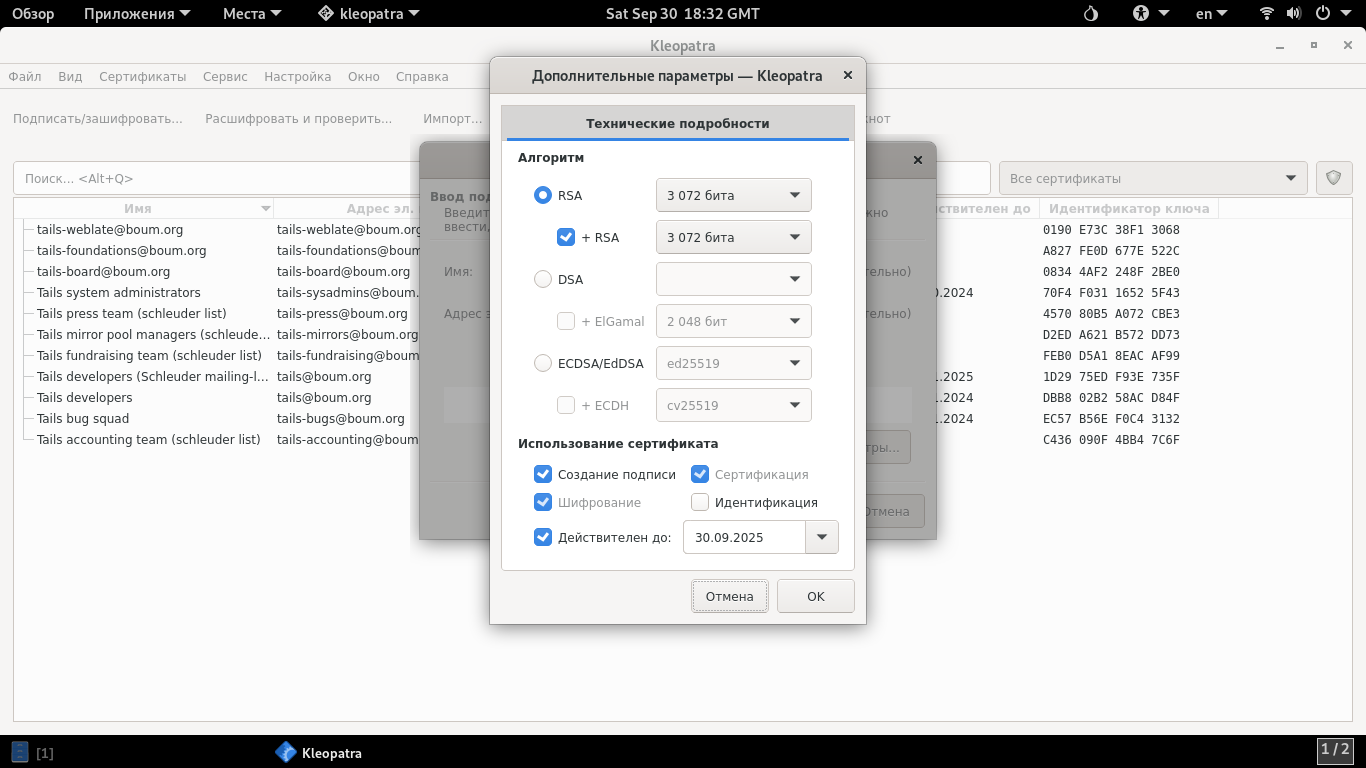Screen dimensions: 1366x768
Task: Open the + RSA subkey size dropdown
Action: pos(733,238)
